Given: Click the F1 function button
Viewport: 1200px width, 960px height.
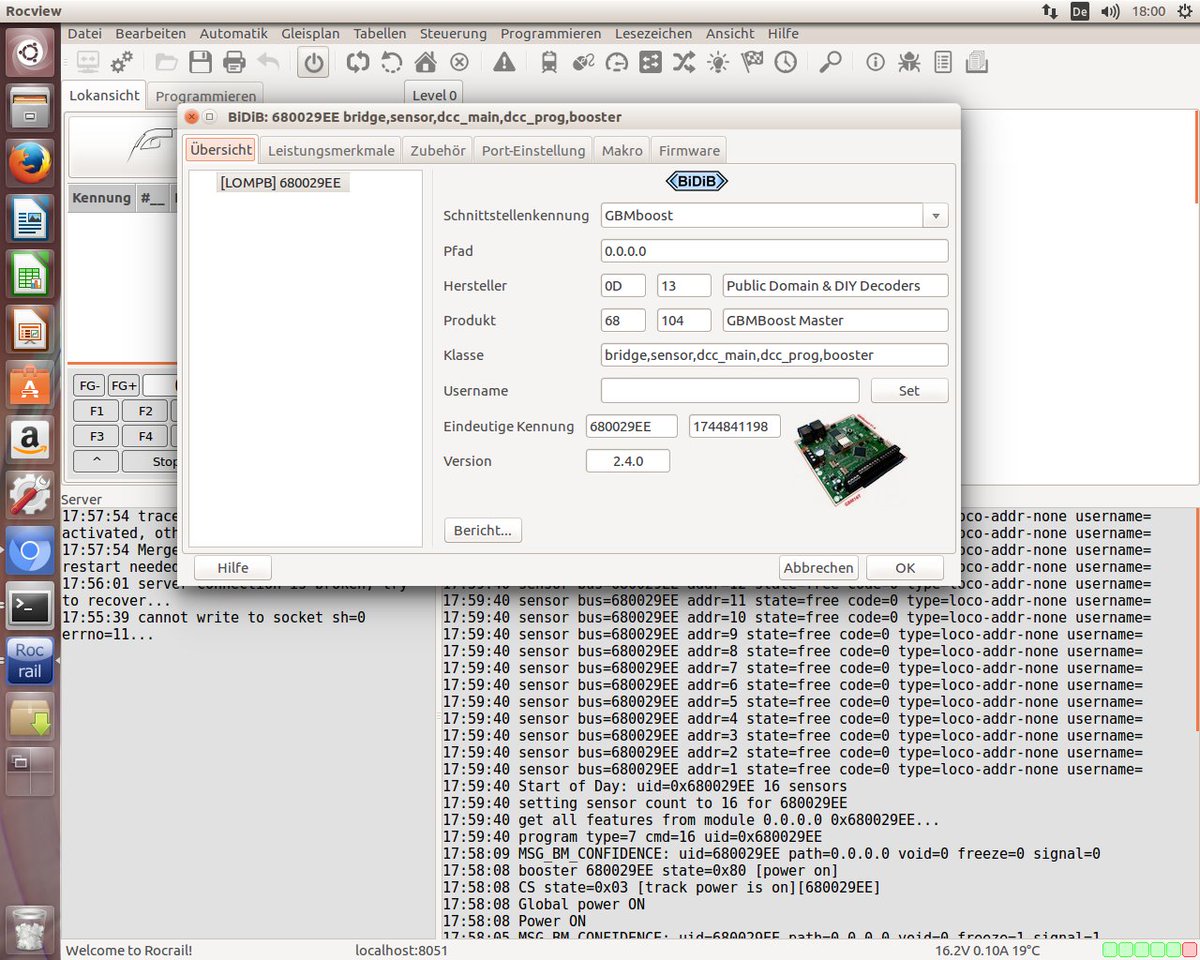Looking at the screenshot, I should coord(96,411).
